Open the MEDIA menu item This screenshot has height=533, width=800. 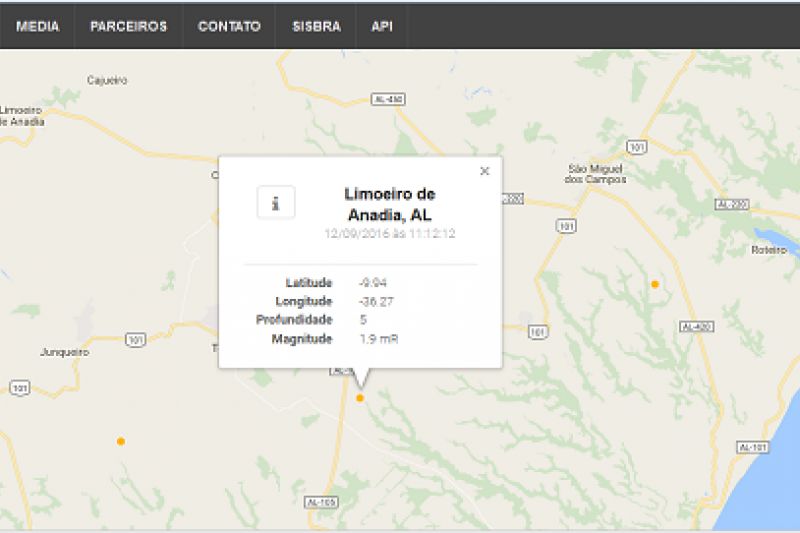[x=37, y=27]
